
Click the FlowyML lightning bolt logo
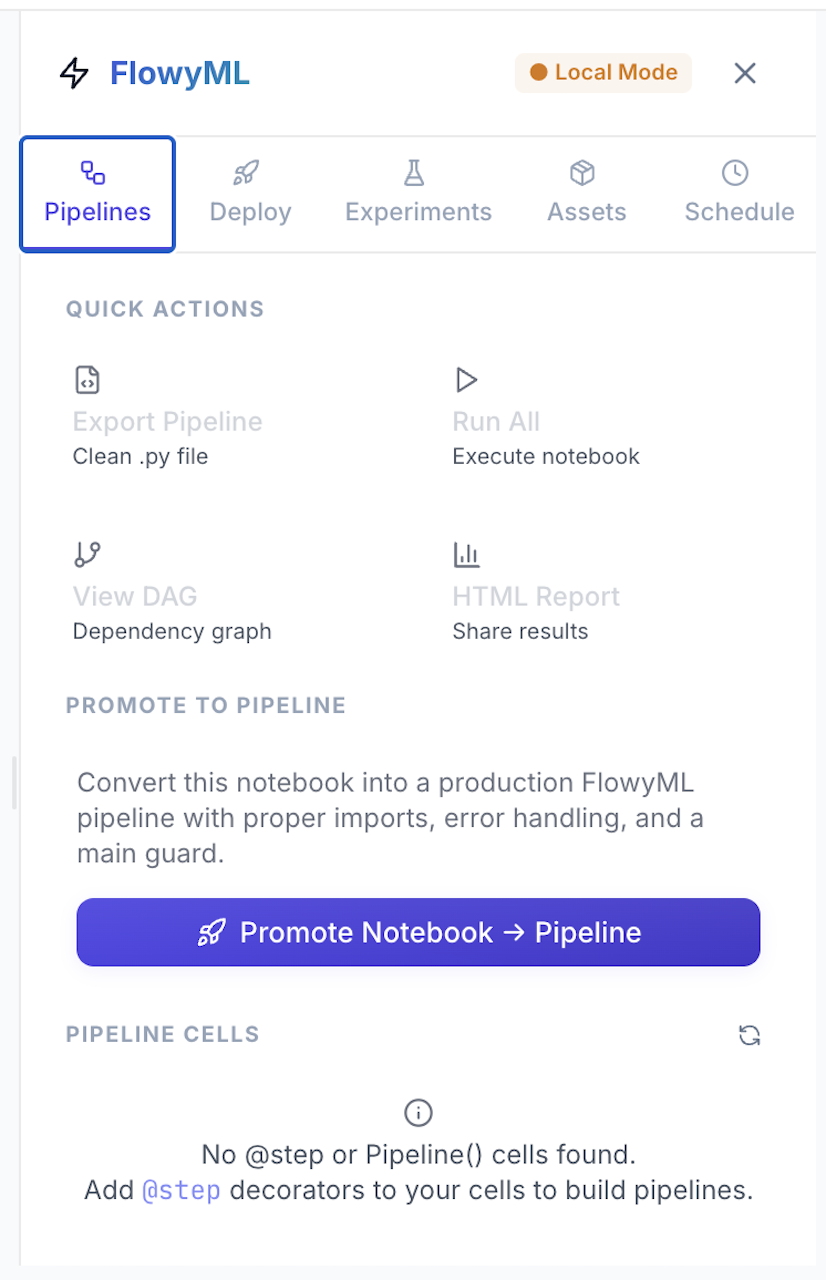point(74,72)
